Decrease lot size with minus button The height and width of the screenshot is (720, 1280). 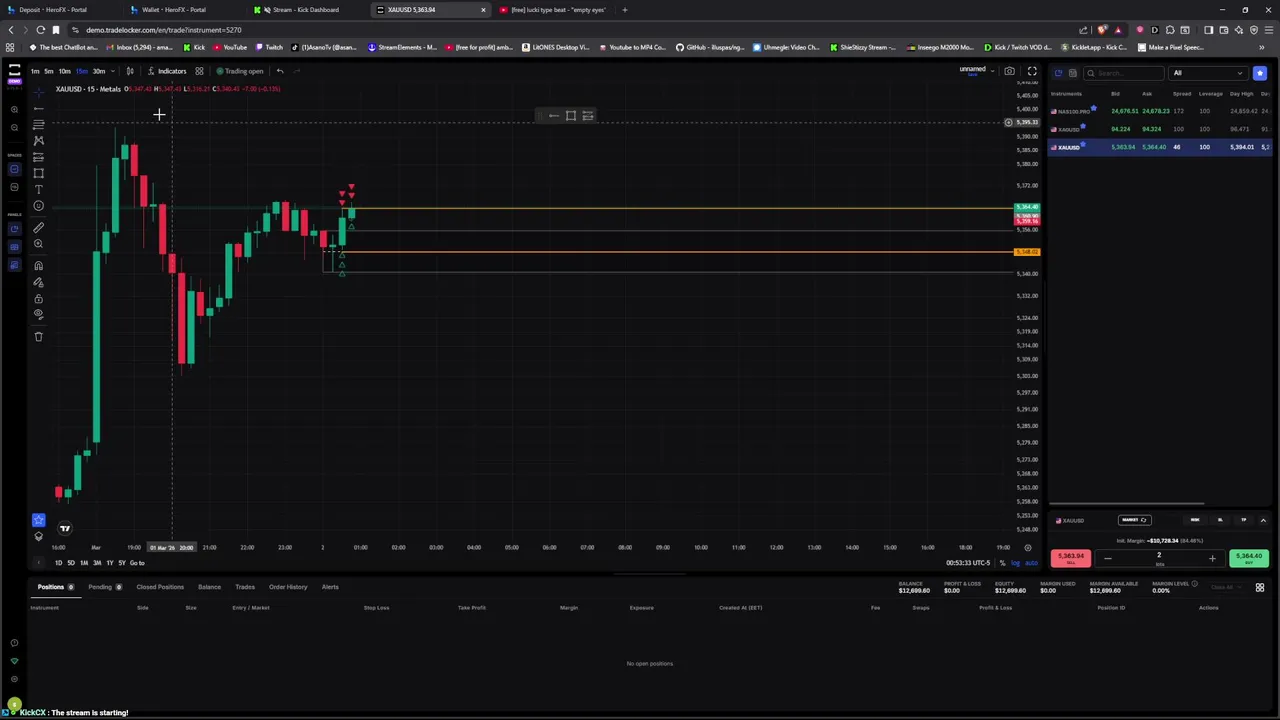(1108, 559)
